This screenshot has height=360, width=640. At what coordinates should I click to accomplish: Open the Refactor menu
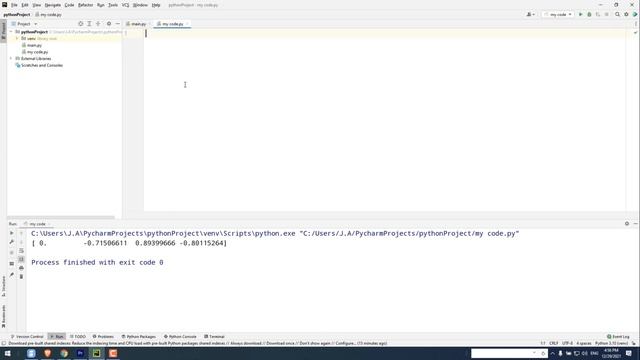pos(86,5)
